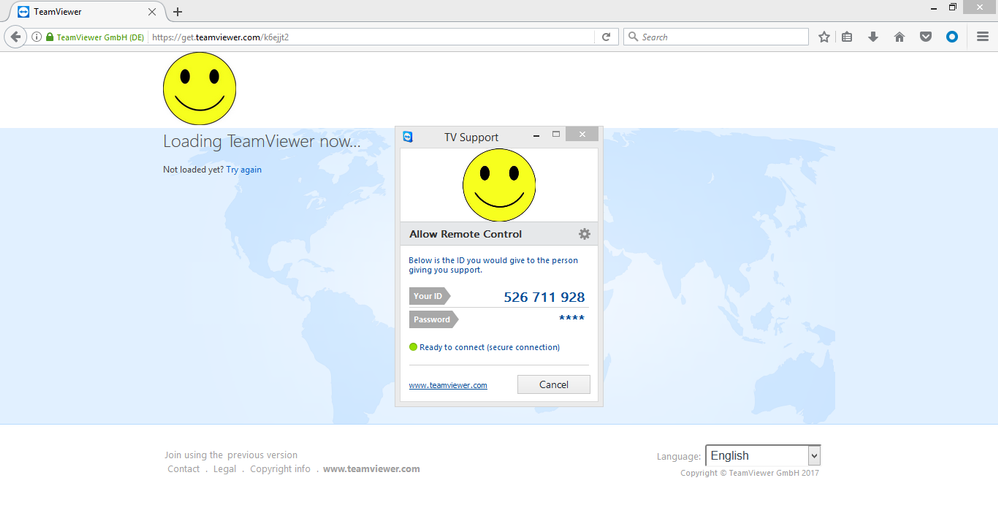Click the browser back arrow button
Screen dimensions: 998x532
[x=15, y=37]
